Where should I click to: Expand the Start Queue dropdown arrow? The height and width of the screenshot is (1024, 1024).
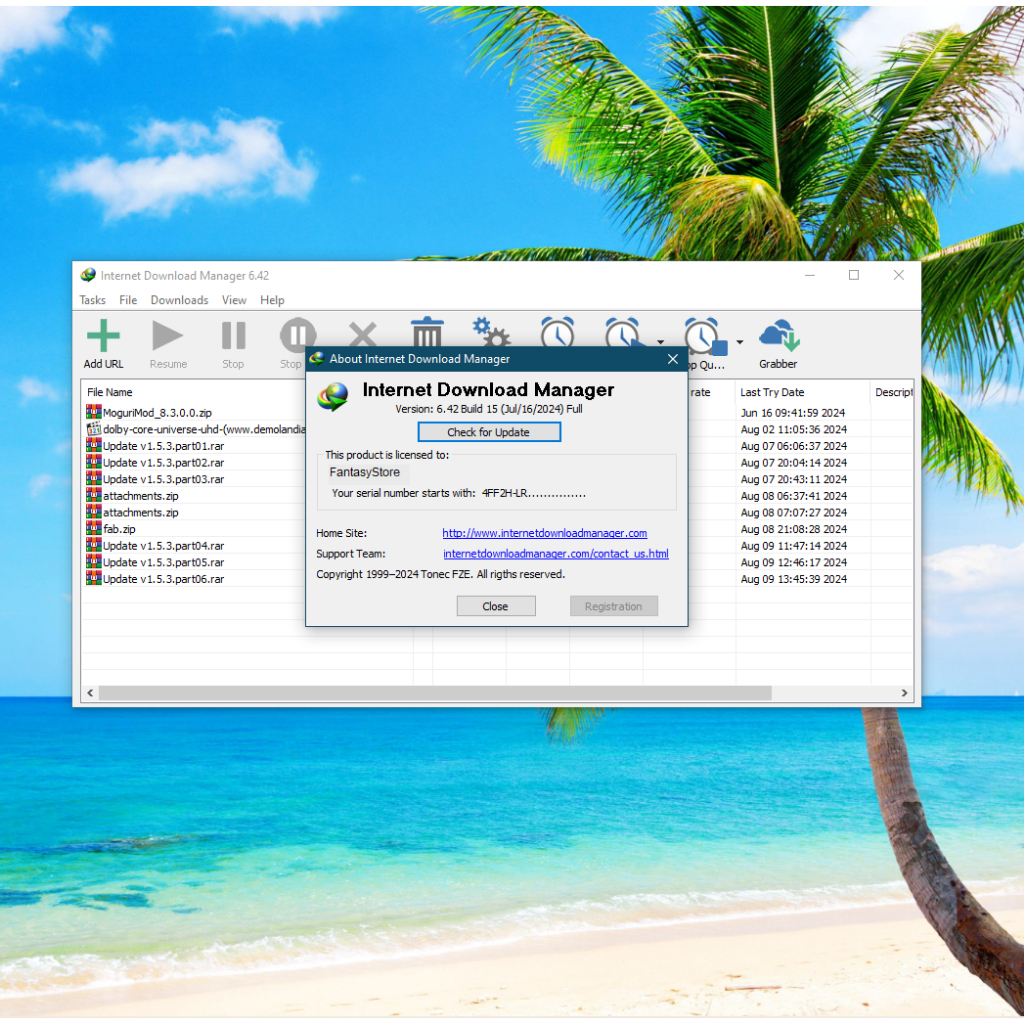pyautogui.click(x=660, y=342)
